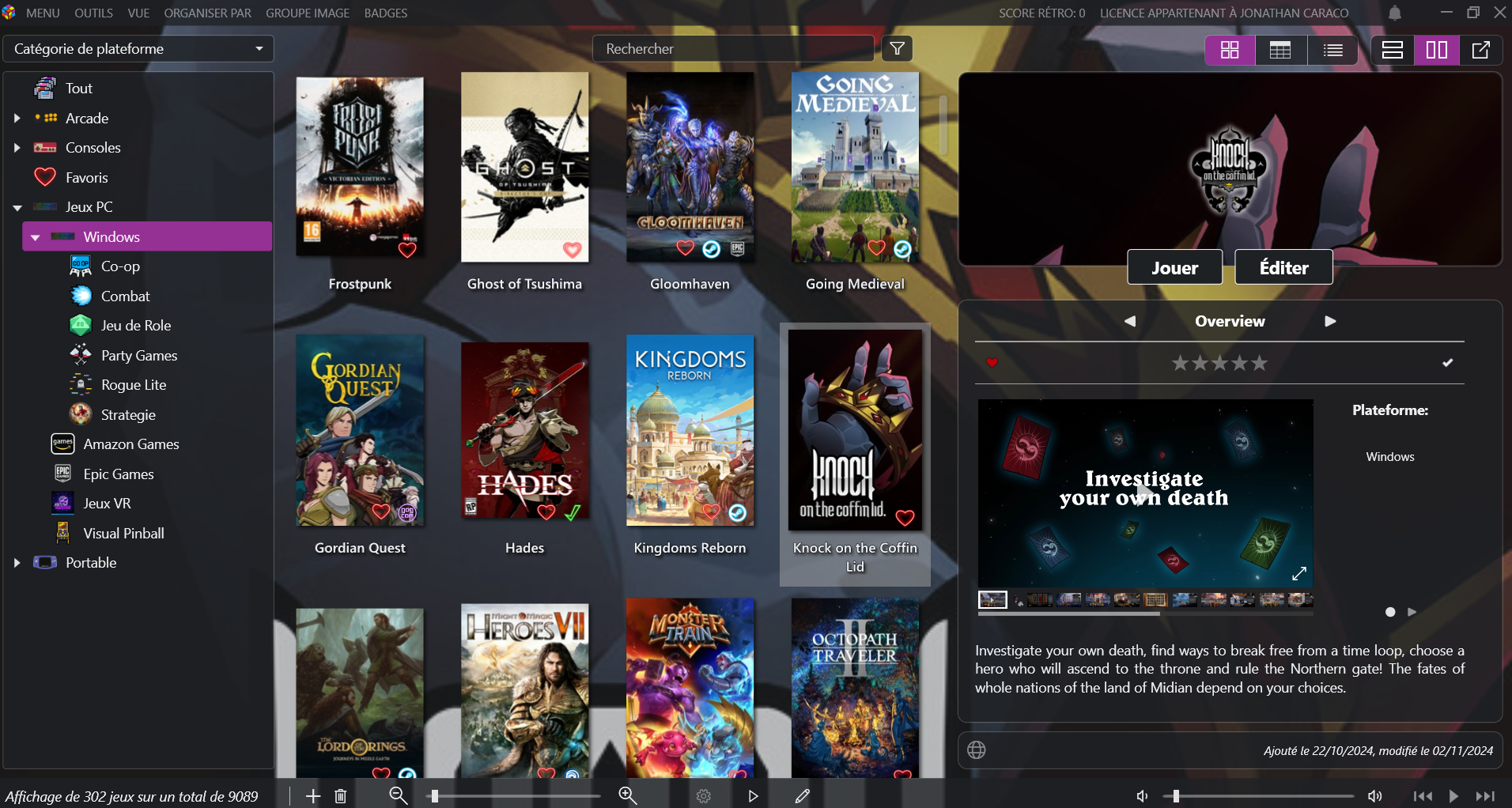Viewport: 1512px width, 808px height.
Task: Adjust cover size zoom slider
Action: click(x=514, y=796)
